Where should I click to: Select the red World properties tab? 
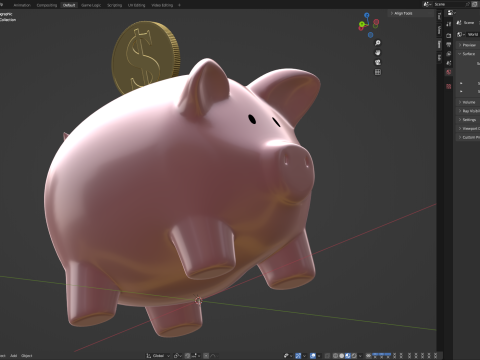pos(448,72)
